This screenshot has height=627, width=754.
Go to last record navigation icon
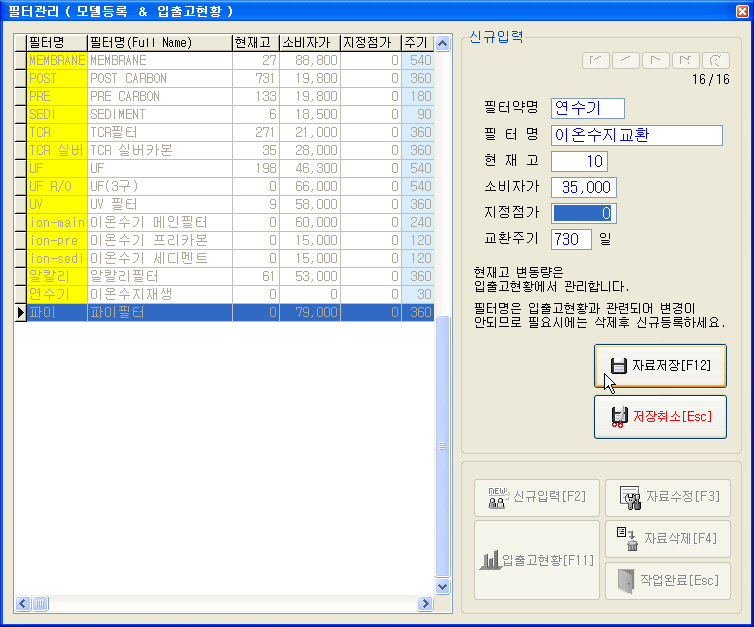click(x=686, y=60)
